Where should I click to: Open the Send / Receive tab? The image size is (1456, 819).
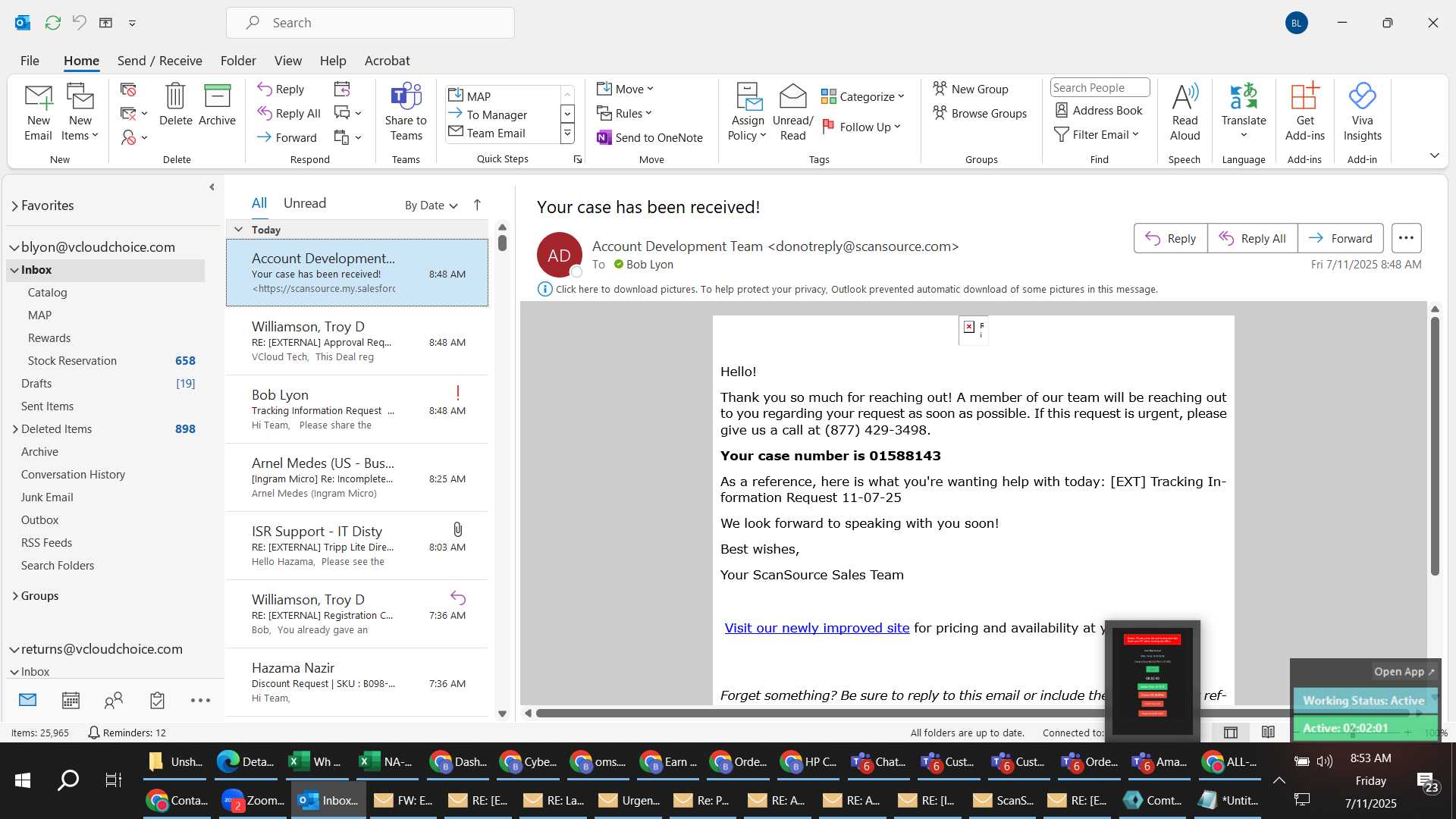click(x=159, y=61)
